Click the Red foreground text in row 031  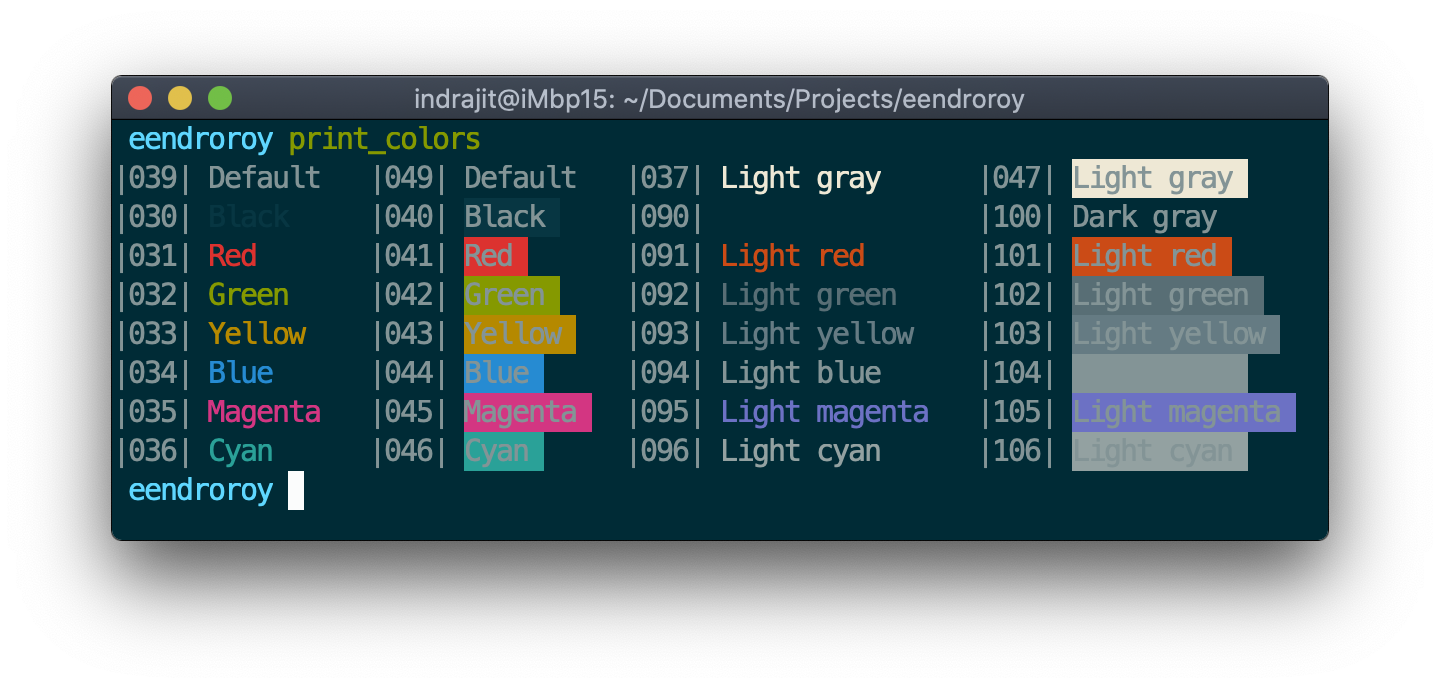(232, 256)
